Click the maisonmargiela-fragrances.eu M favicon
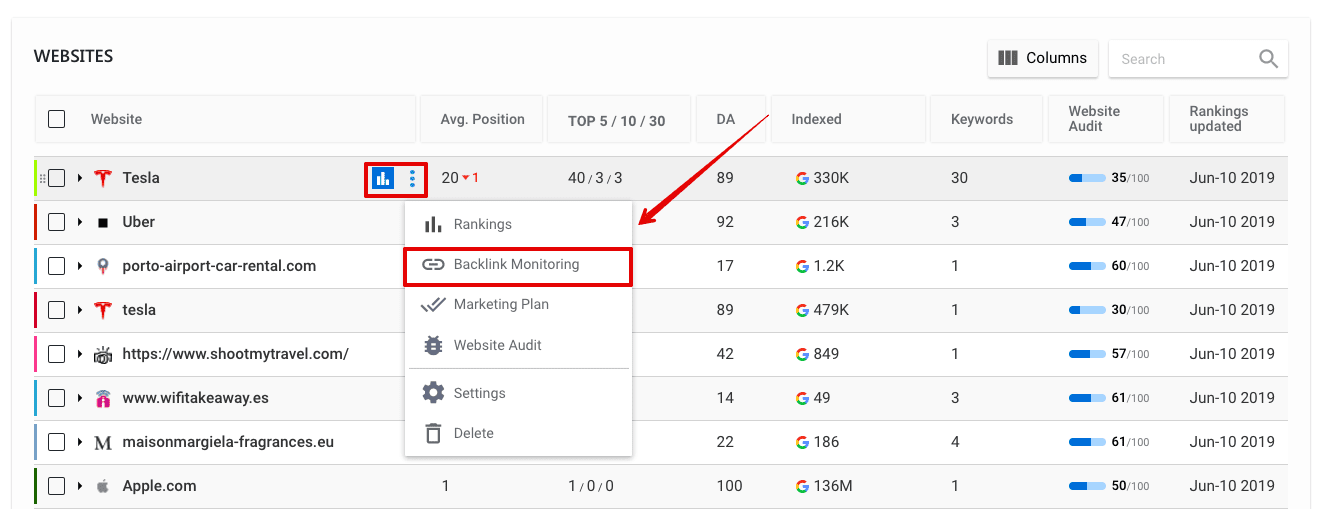The width and height of the screenshot is (1323, 509). click(x=102, y=442)
